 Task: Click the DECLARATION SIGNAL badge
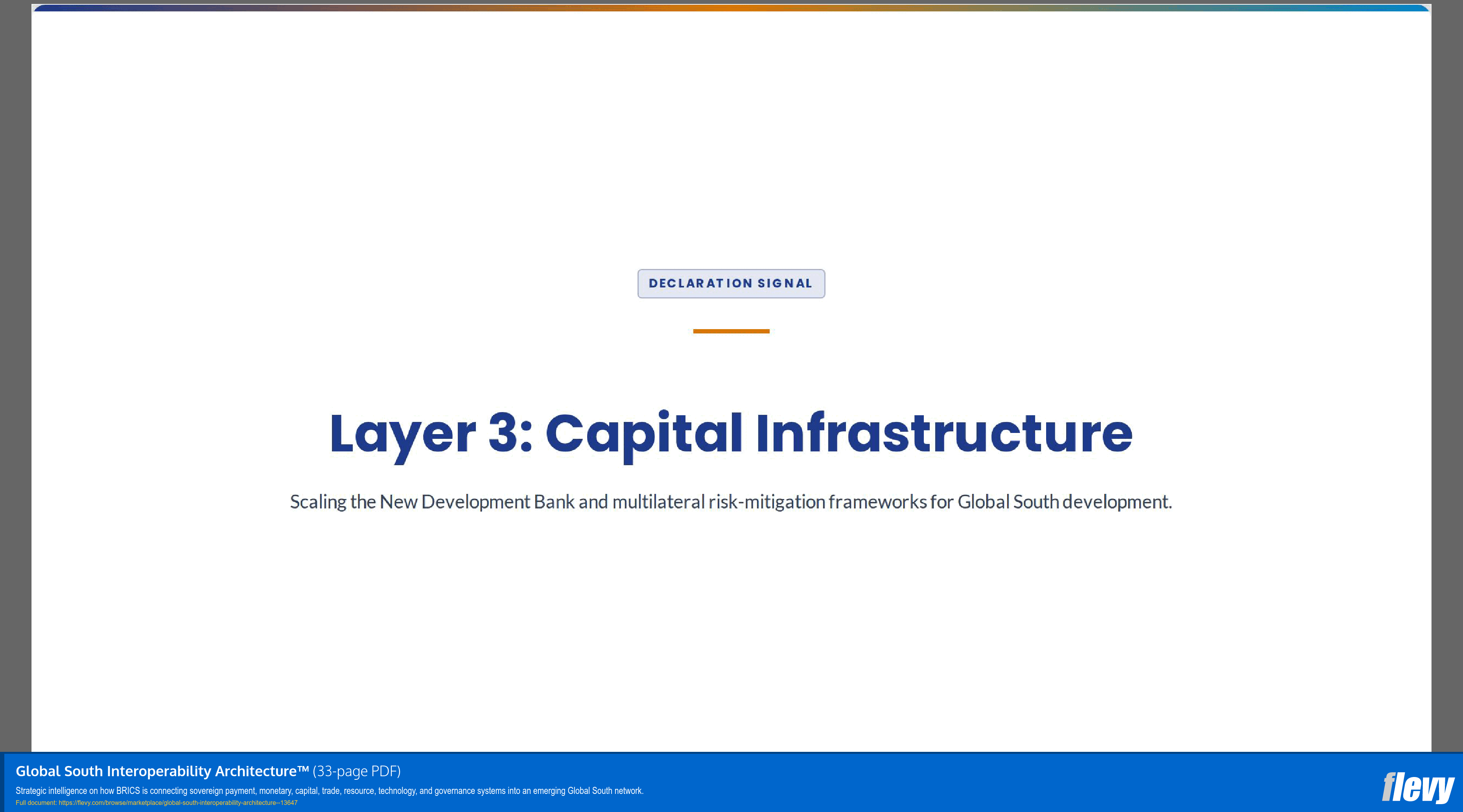(731, 284)
